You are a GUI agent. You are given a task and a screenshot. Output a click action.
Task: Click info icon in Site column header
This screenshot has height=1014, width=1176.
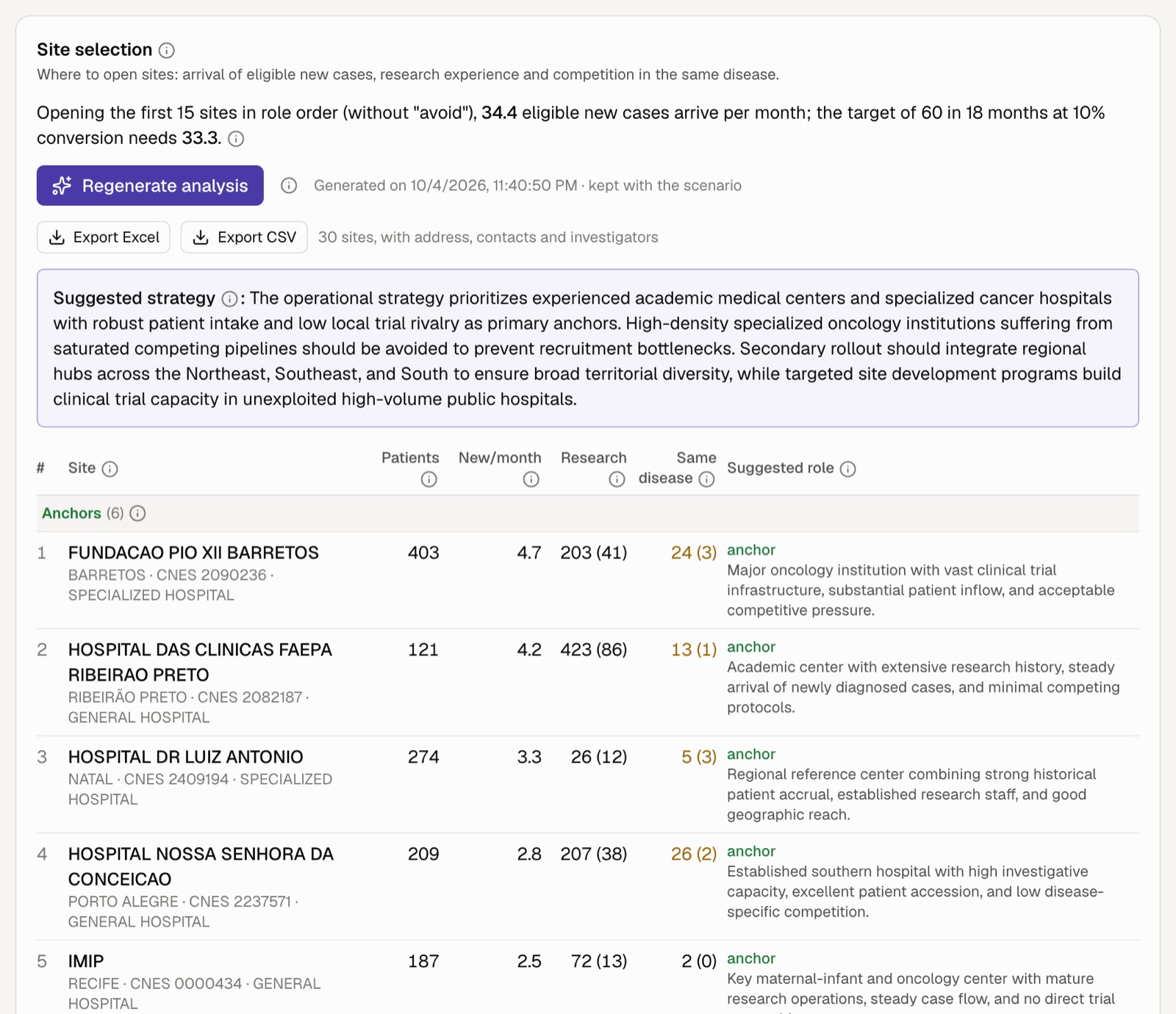click(x=110, y=469)
